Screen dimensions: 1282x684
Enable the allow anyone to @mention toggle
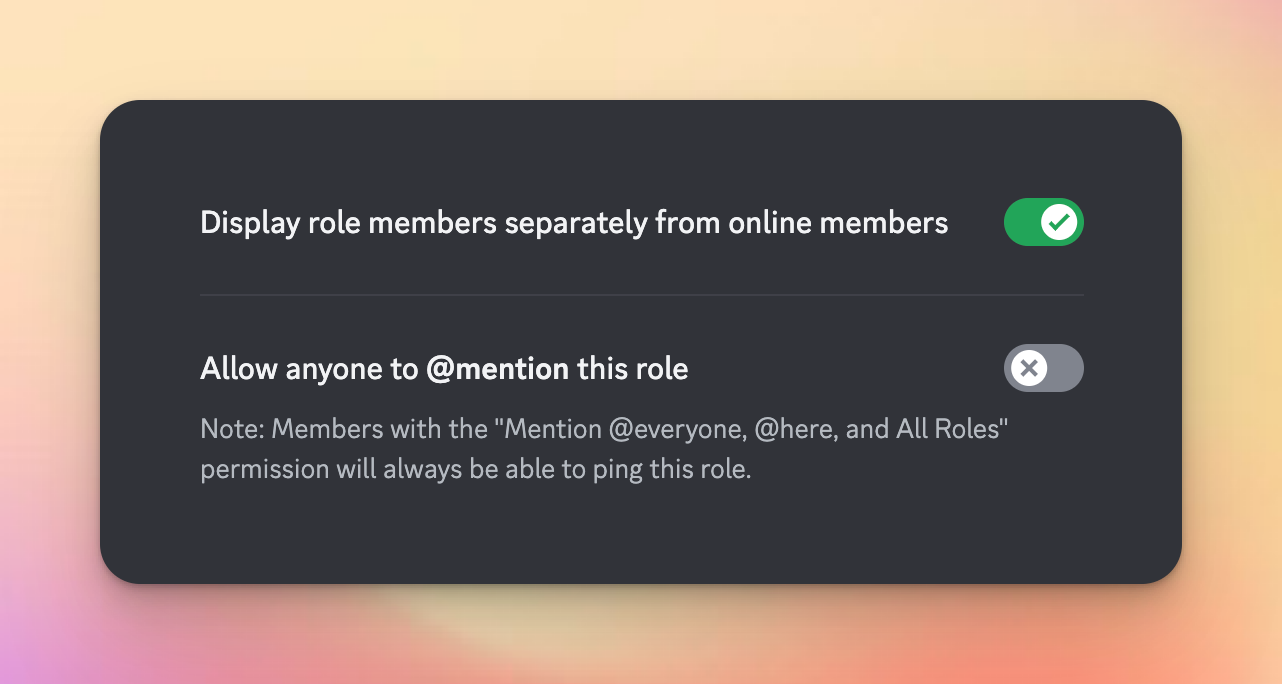pyautogui.click(x=1043, y=368)
